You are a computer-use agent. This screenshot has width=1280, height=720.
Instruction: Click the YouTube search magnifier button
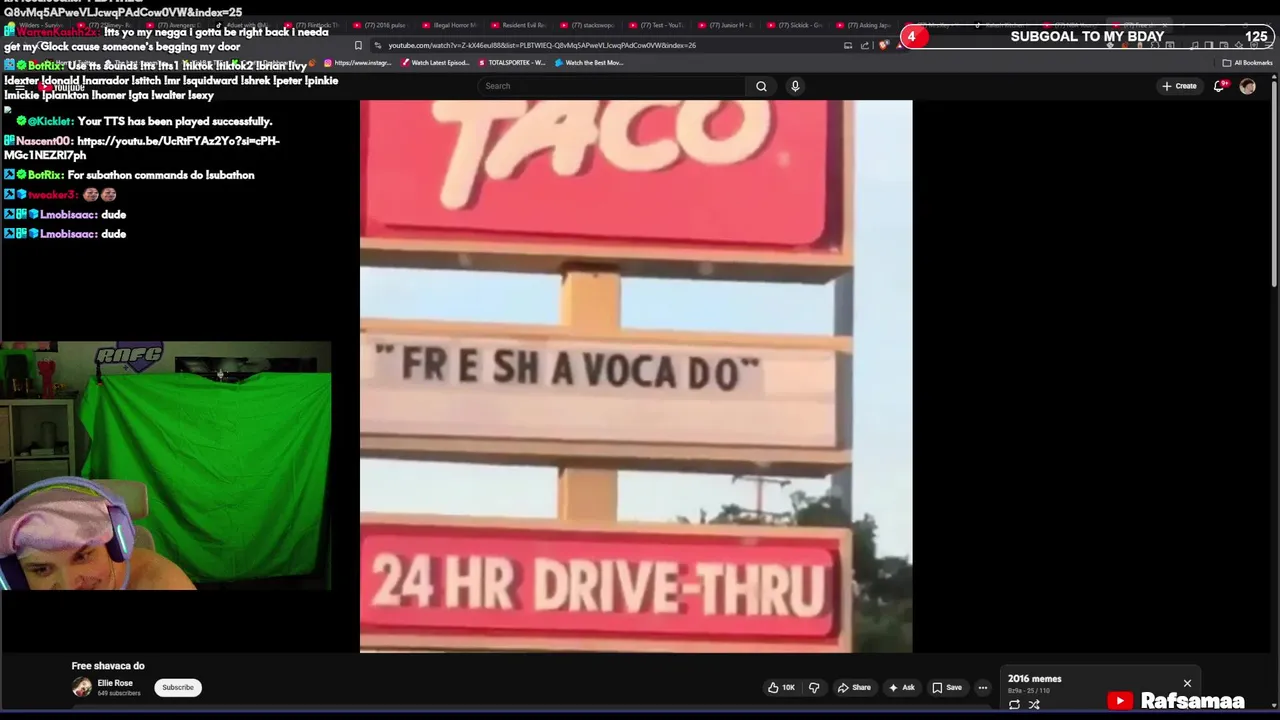(x=761, y=86)
